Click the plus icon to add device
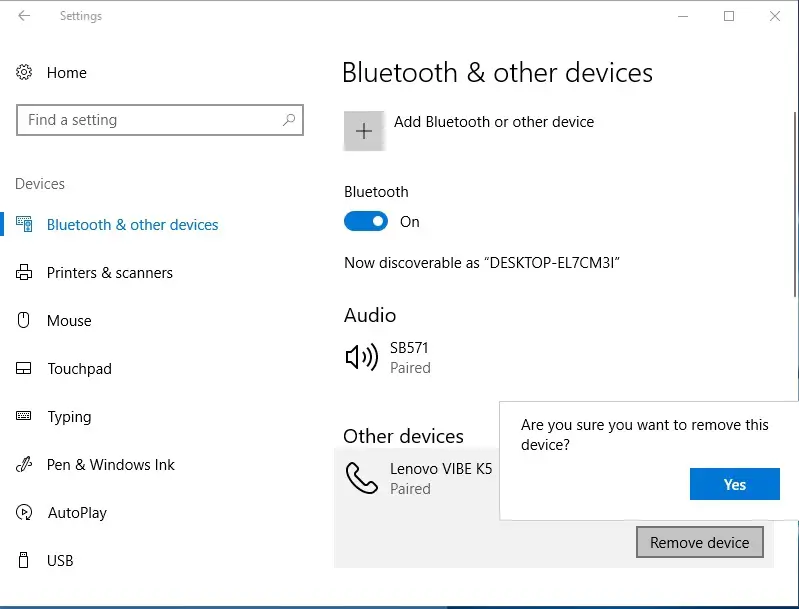The image size is (799, 609). click(x=364, y=131)
